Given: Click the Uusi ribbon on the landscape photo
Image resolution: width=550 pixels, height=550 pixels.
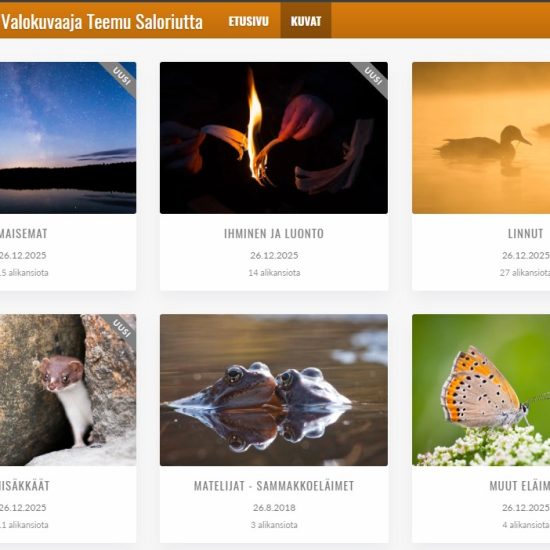Looking at the screenshot, I should tap(121, 76).
